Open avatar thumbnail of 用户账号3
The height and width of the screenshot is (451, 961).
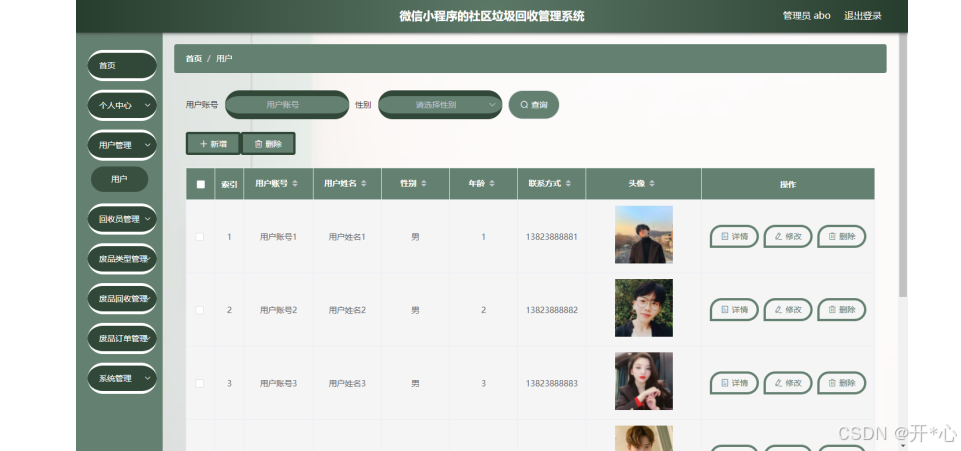point(644,381)
